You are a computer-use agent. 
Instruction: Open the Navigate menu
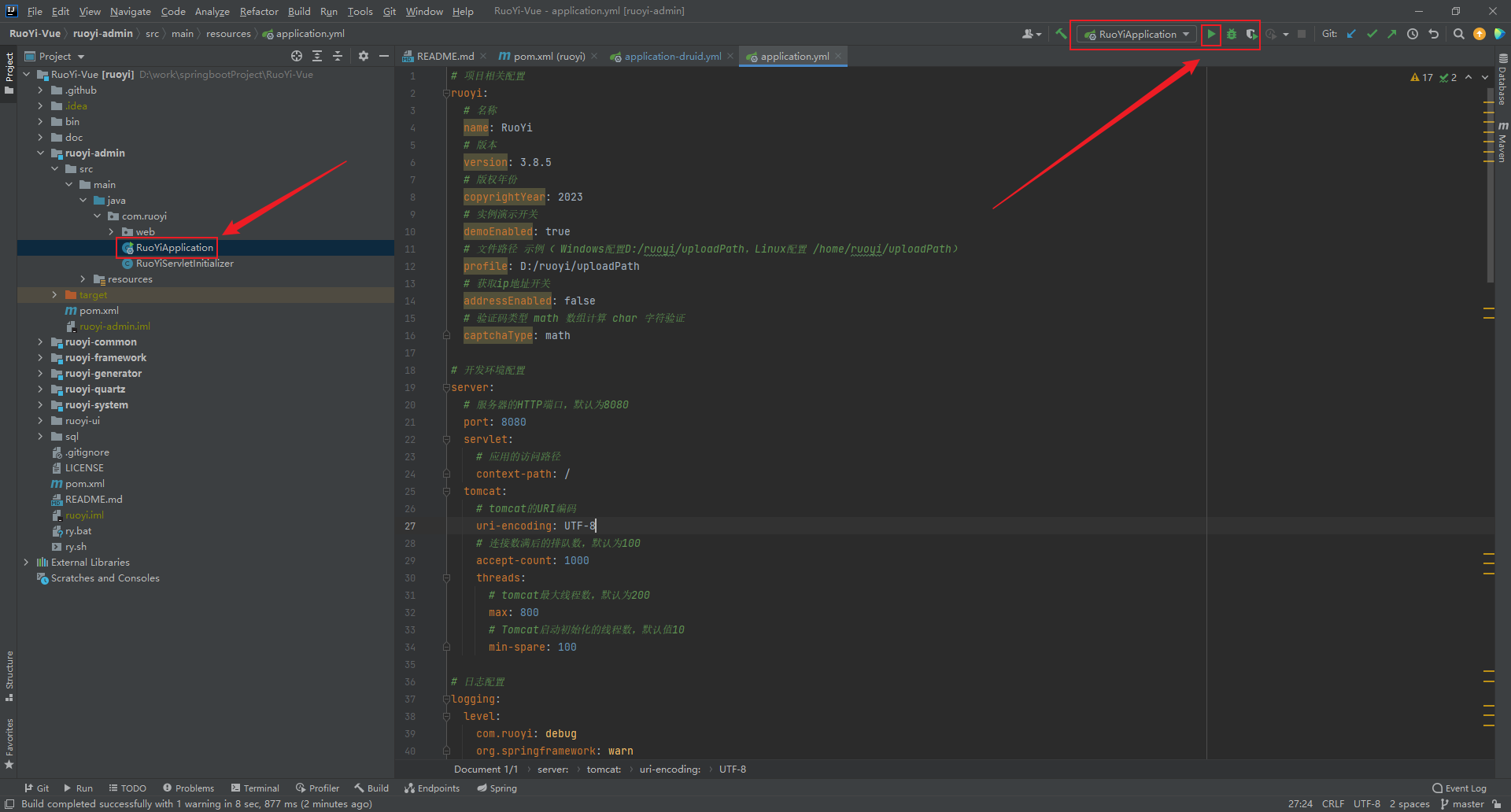click(131, 11)
